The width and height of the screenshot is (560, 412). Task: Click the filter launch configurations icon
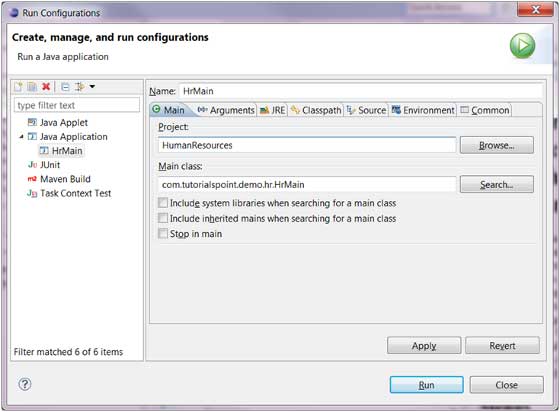click(80, 87)
